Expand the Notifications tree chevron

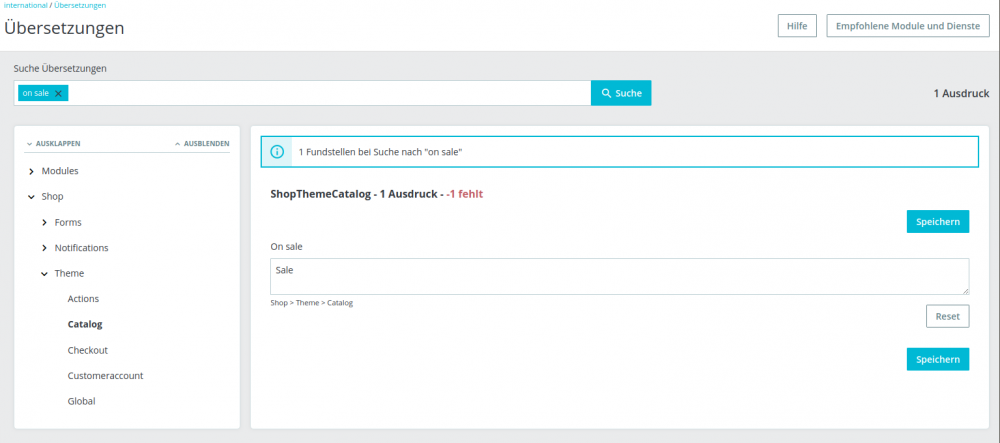point(44,248)
